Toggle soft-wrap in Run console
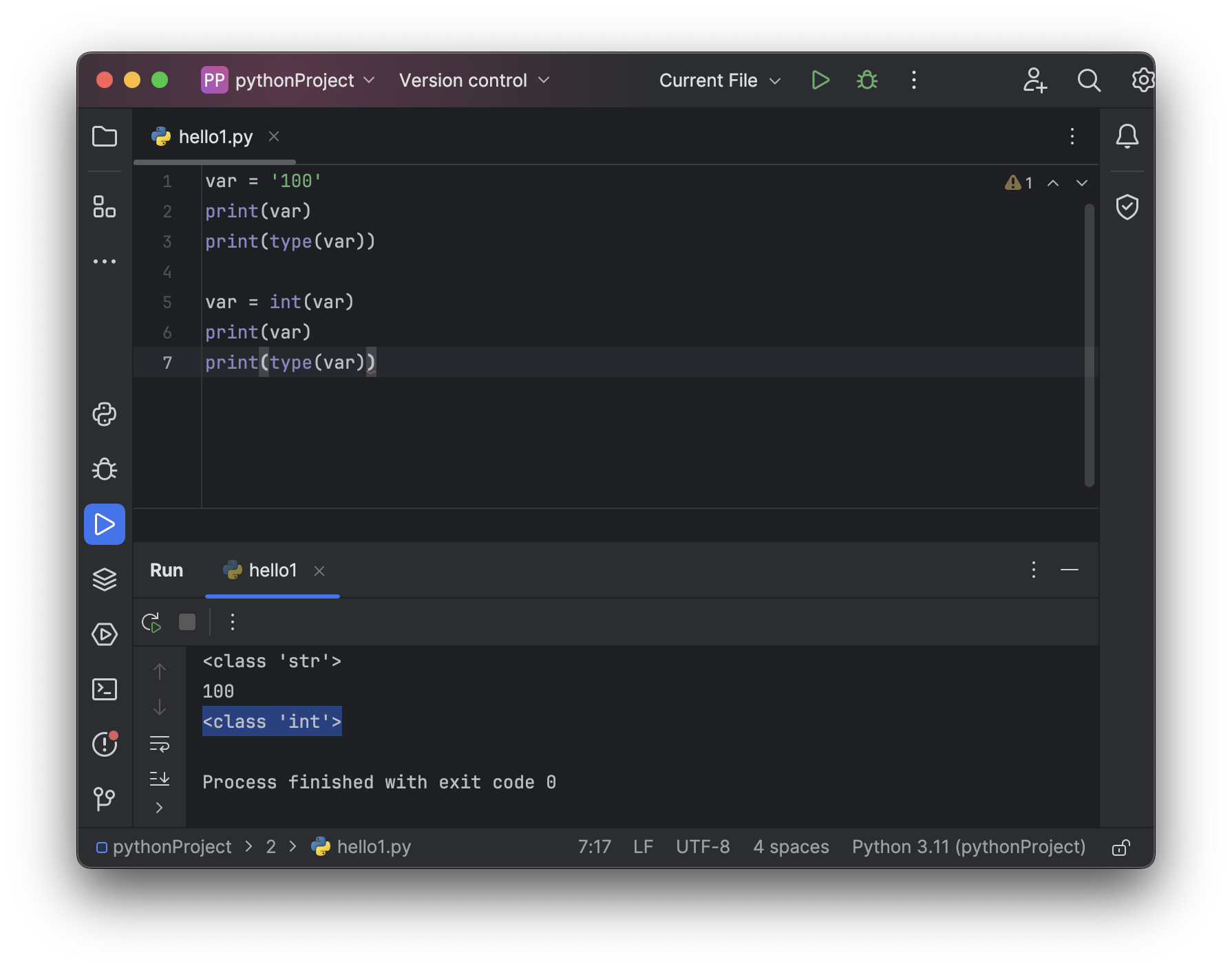The image size is (1232, 970). click(160, 744)
